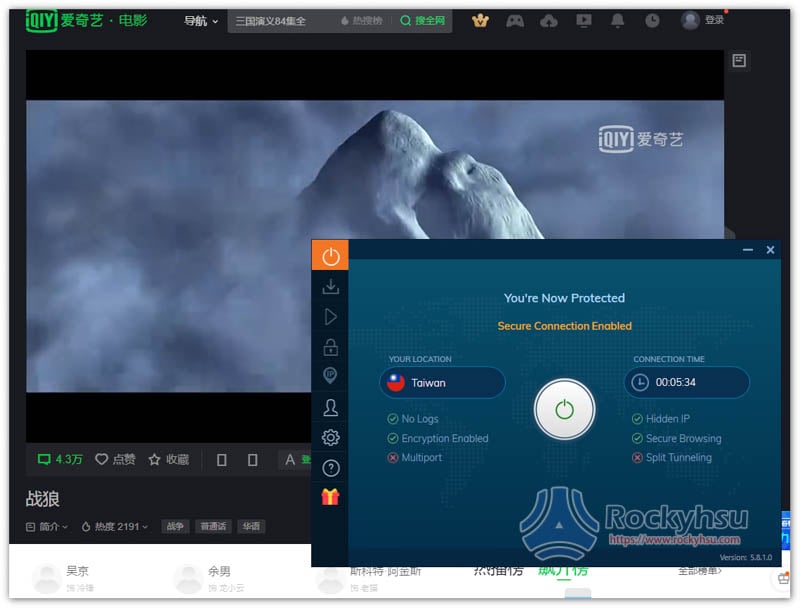Image resolution: width=800 pixels, height=608 pixels.
Task: Open the 导航 navigation dropdown
Action: point(201,21)
